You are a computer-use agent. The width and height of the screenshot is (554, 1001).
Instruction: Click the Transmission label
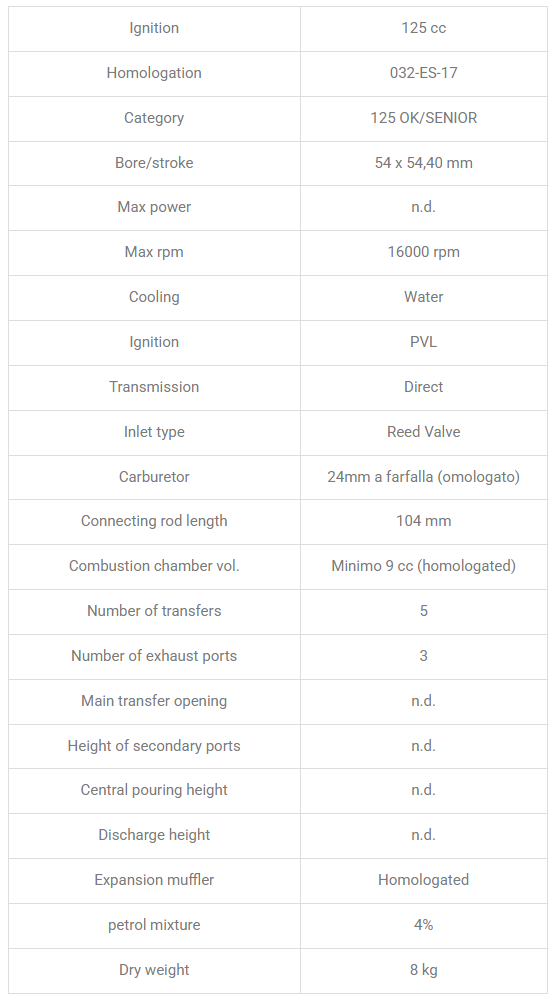click(154, 387)
